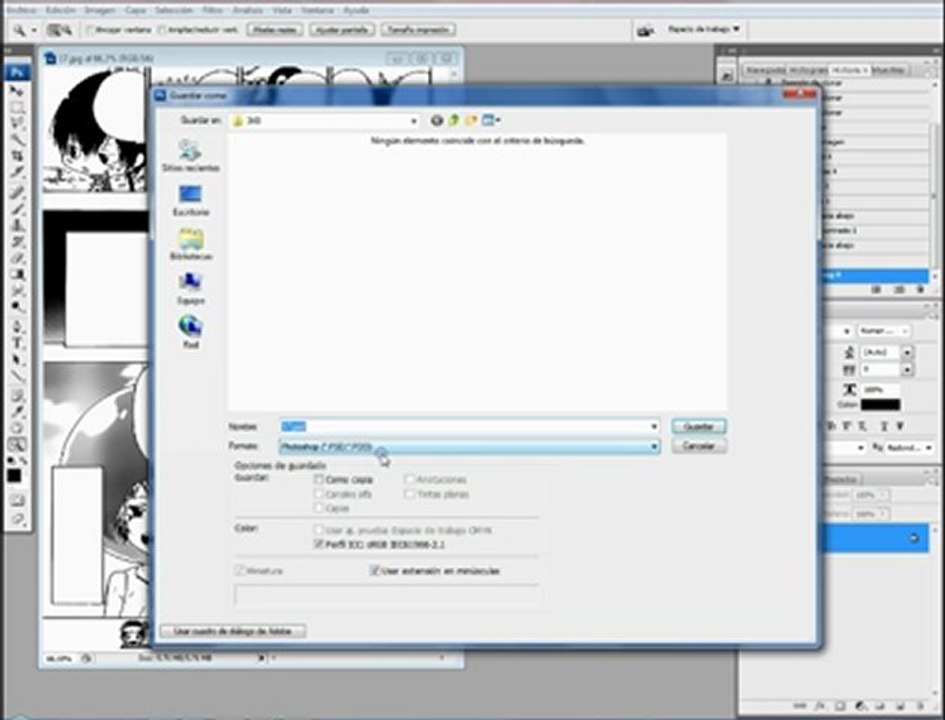Image resolution: width=945 pixels, height=720 pixels.
Task: Open Equipo location in the save dialog
Action: [190, 288]
